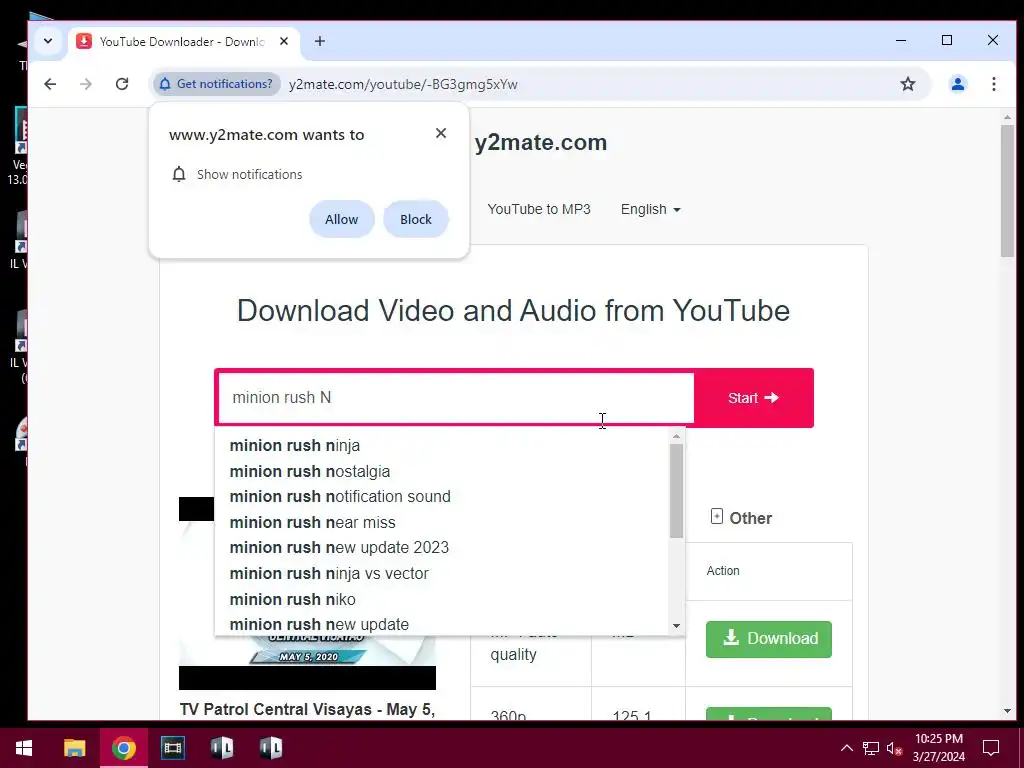
Task: Select suggestion minion rush ninja vs vector
Action: [441, 573]
